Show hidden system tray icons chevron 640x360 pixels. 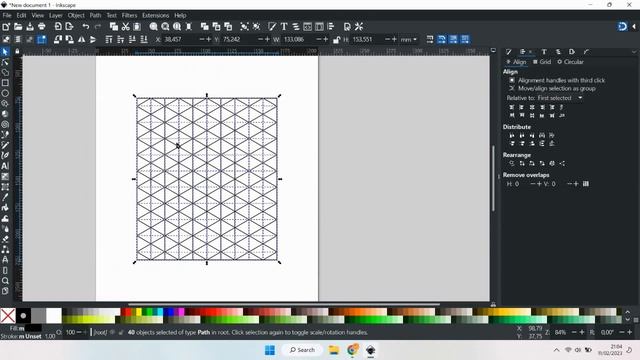pos(556,350)
